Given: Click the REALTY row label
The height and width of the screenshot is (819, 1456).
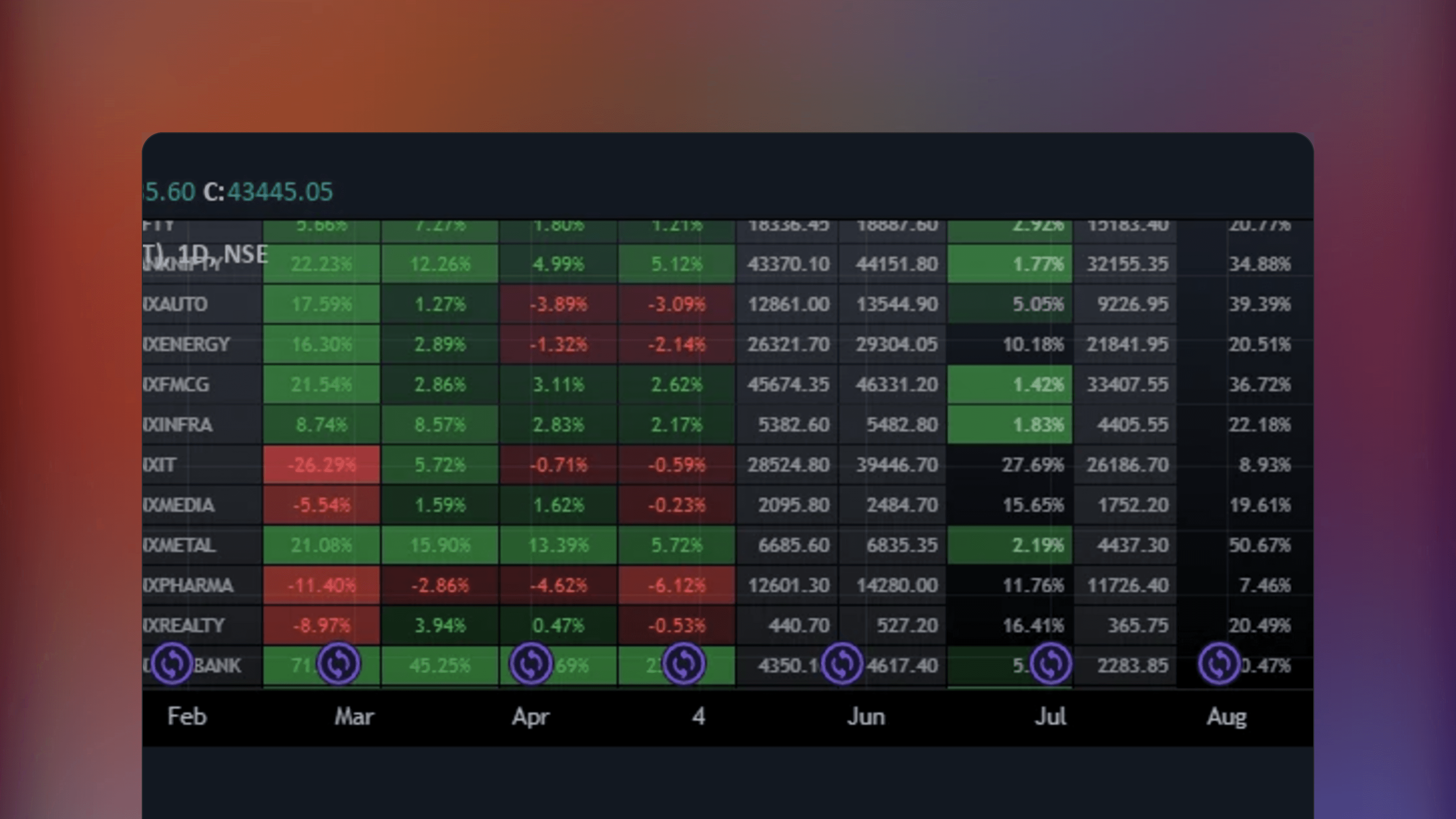Looking at the screenshot, I should [184, 626].
